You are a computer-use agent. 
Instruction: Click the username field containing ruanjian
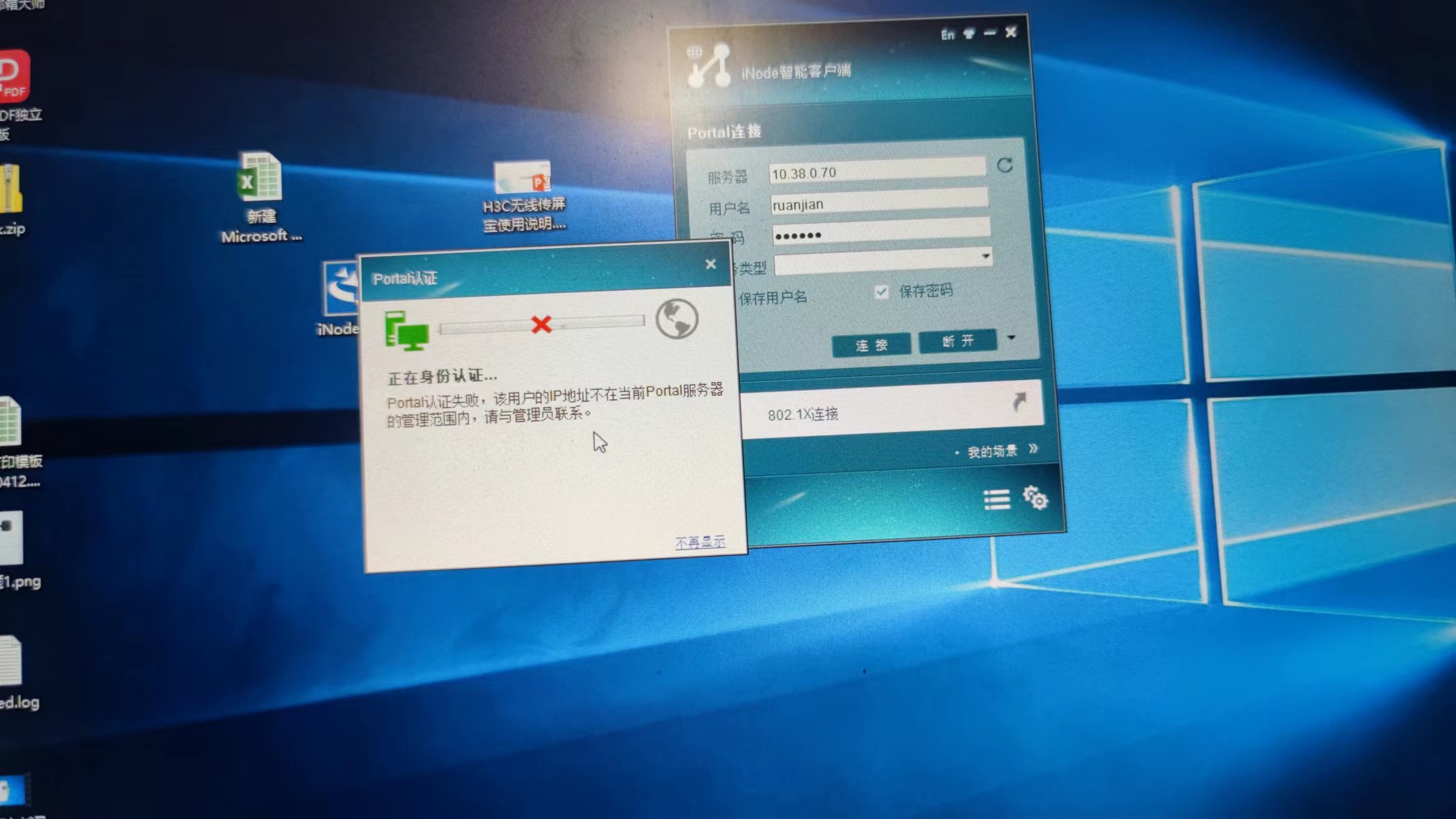(x=878, y=203)
